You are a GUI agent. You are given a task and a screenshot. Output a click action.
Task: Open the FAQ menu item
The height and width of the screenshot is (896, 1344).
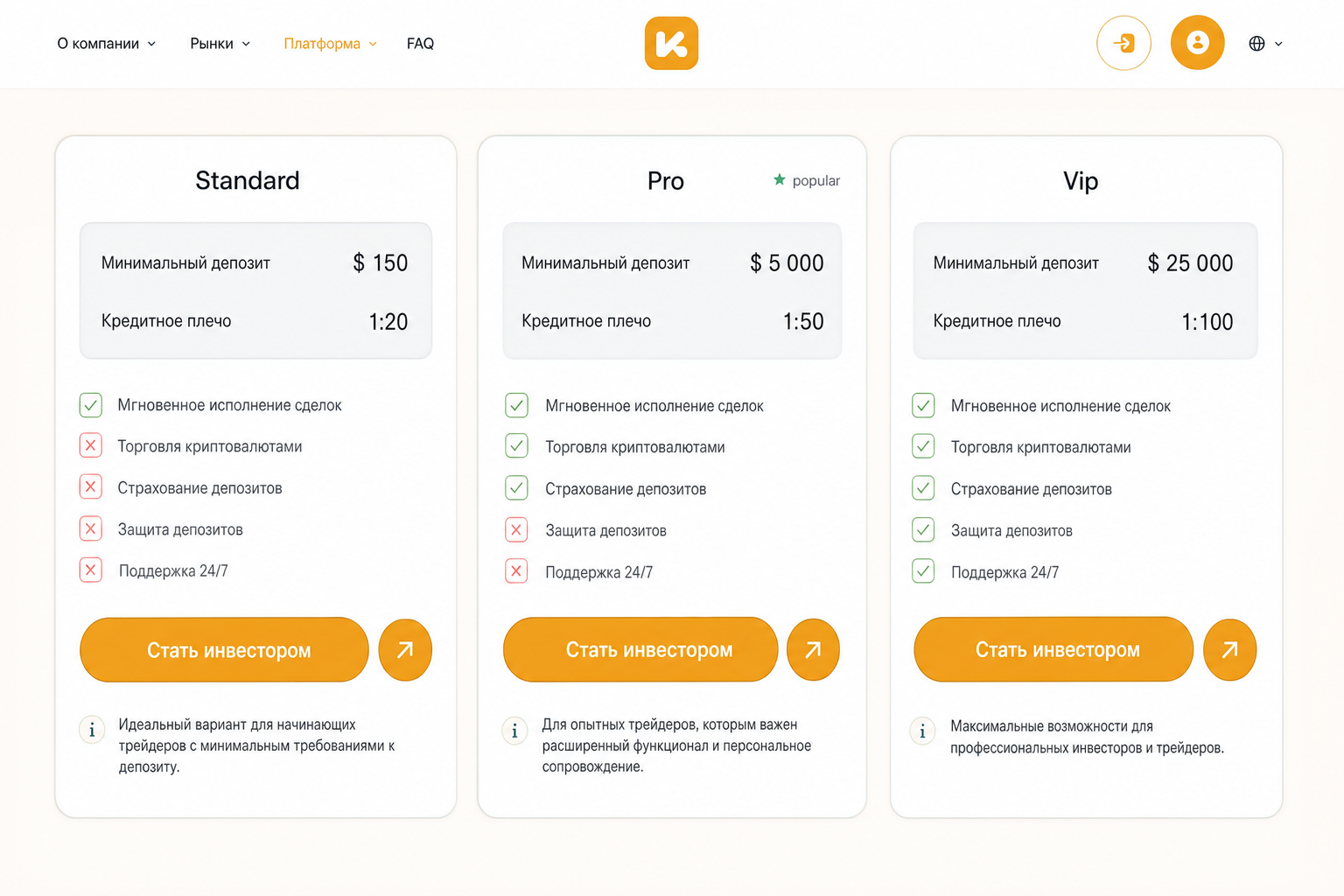click(x=420, y=44)
